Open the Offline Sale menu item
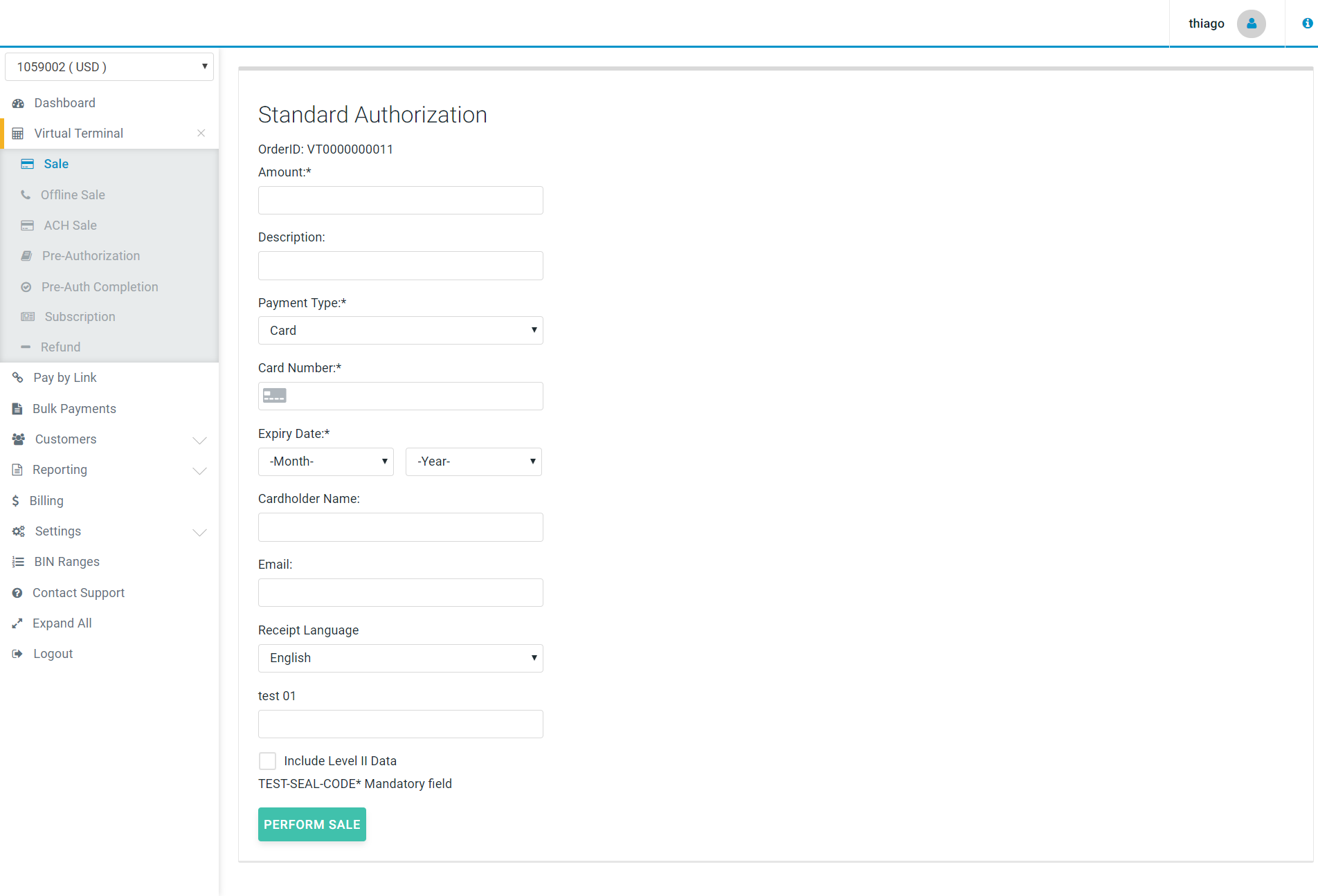The width and height of the screenshot is (1318, 896). click(73, 195)
